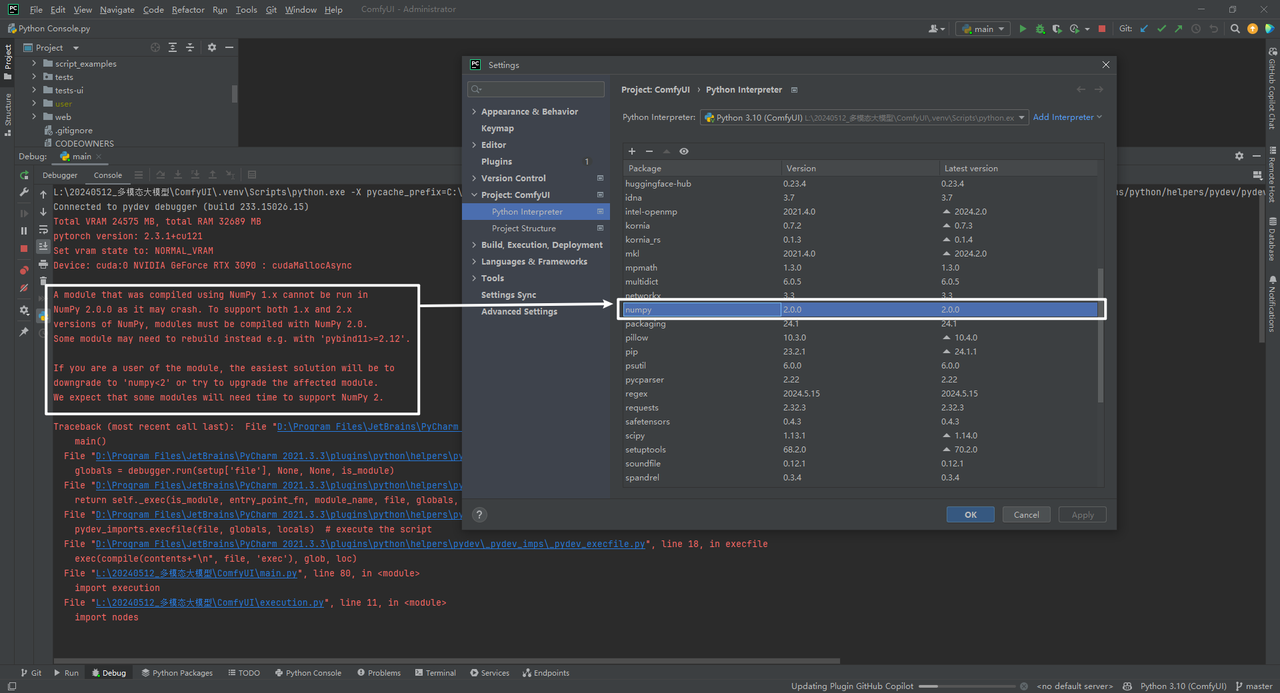Expand Appearance & Behavior settings
The height and width of the screenshot is (693, 1280).
click(474, 112)
